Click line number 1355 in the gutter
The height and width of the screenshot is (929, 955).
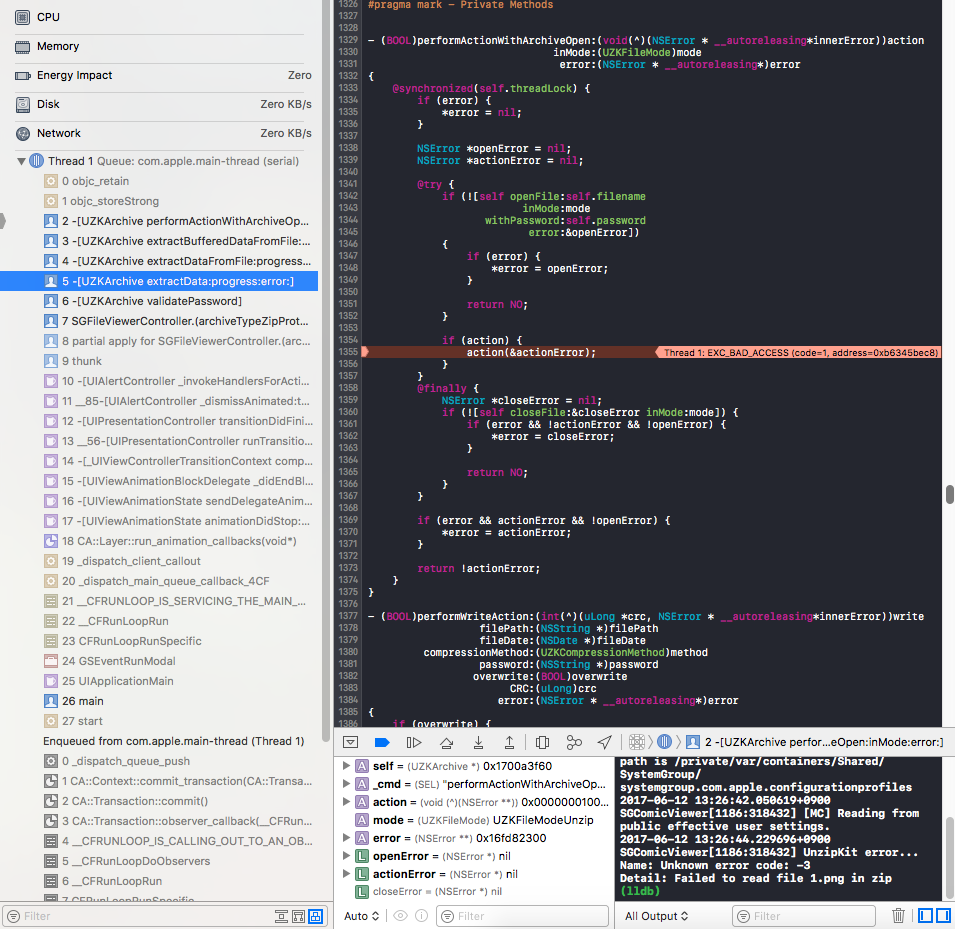click(x=348, y=351)
